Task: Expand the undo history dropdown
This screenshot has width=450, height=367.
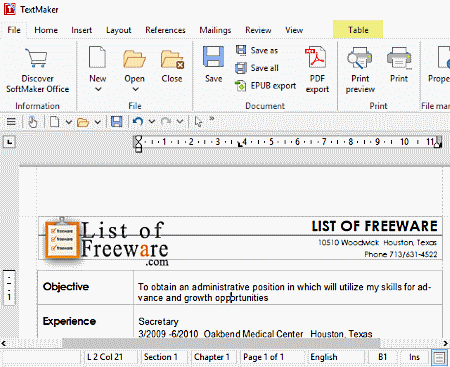Action: pos(152,121)
